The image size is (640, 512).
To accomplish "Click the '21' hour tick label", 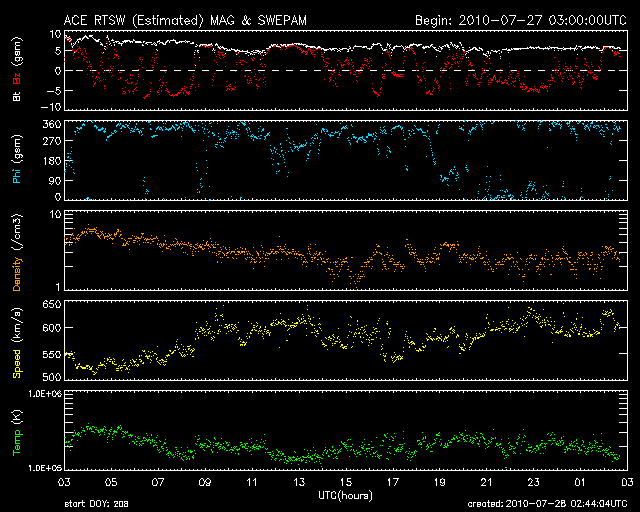I will tap(487, 483).
